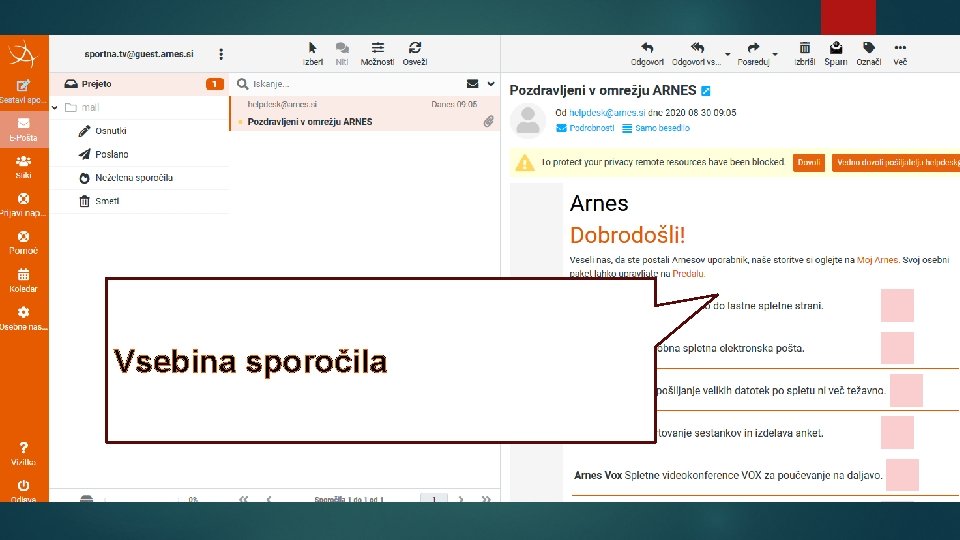Click the envelope filter icon in search bar
The image size is (960, 540).
pos(472,84)
